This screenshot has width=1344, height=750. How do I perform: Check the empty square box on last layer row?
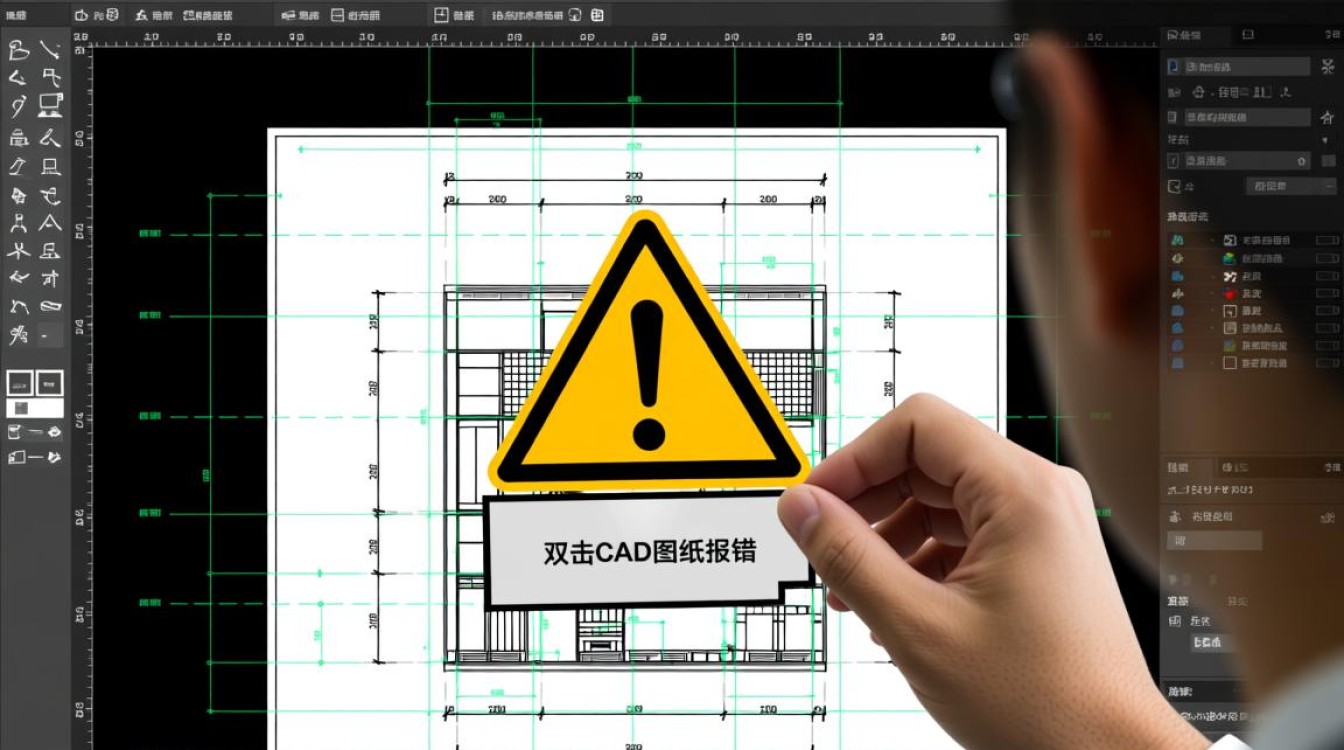pos(1230,363)
